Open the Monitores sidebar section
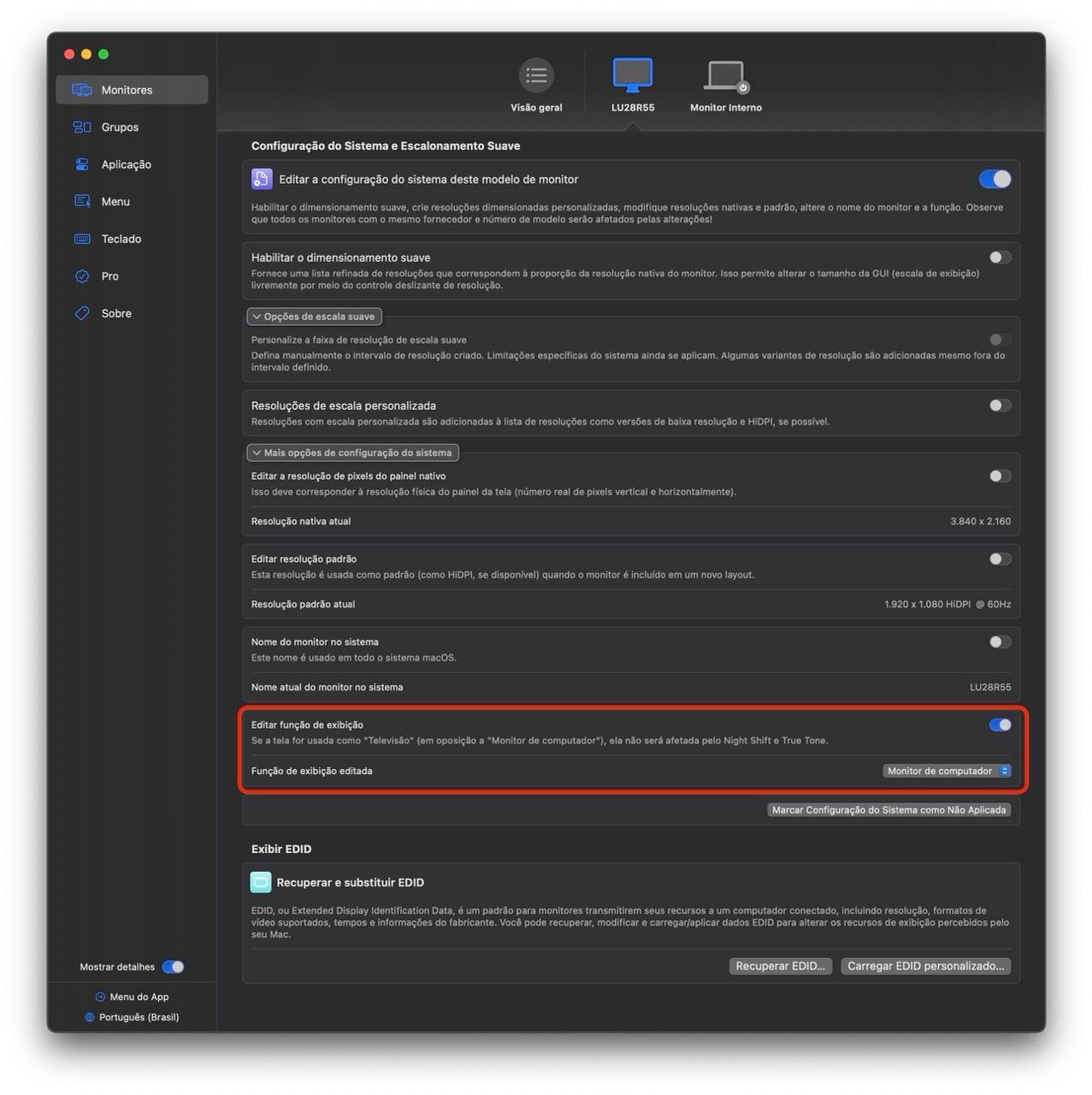Viewport: 1092px width, 1095px height. click(132, 90)
